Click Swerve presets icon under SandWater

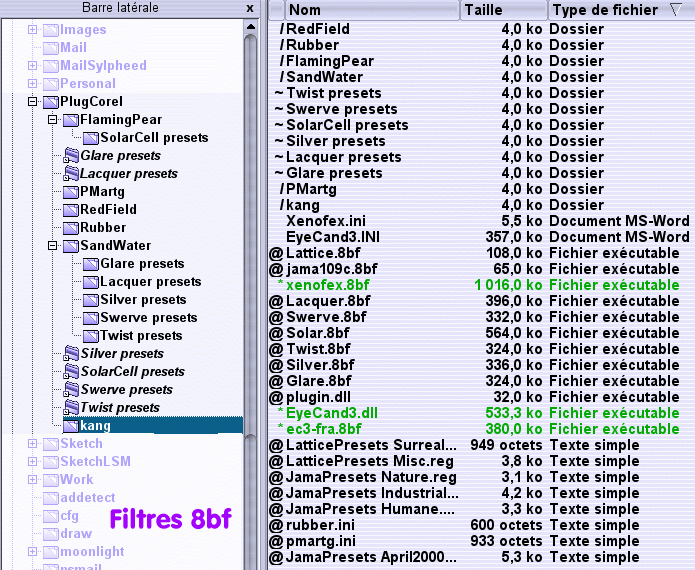point(91,318)
